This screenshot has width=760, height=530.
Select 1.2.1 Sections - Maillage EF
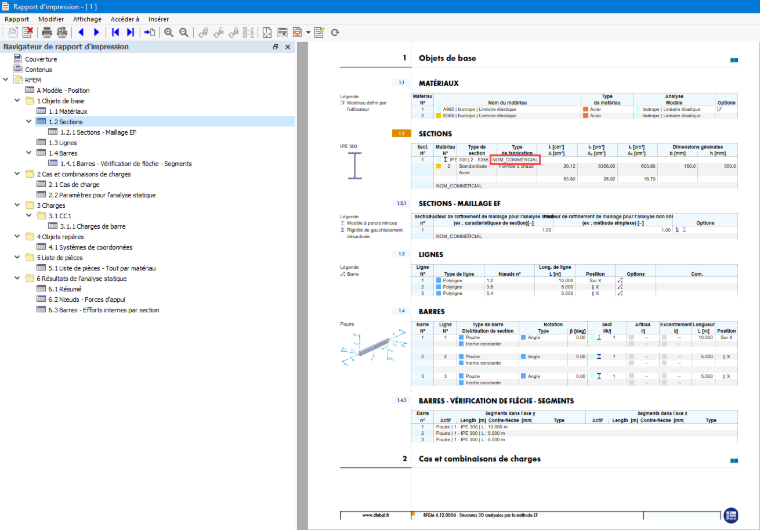click(98, 132)
